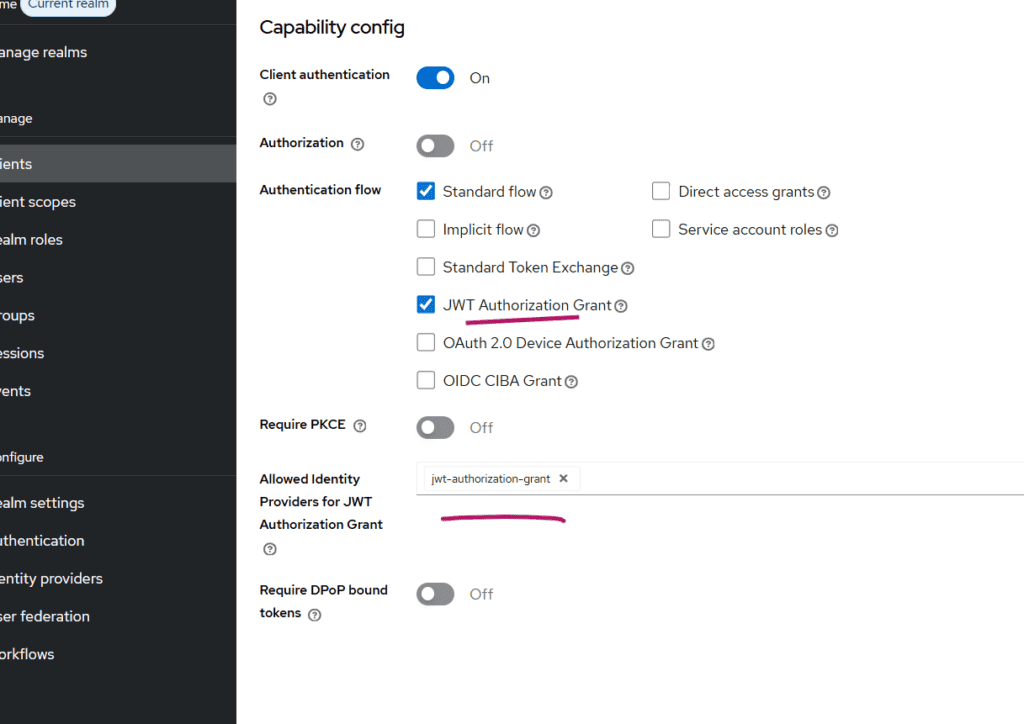Click the Authorization help icon
Viewport: 1024px width, 724px height.
coord(357,143)
